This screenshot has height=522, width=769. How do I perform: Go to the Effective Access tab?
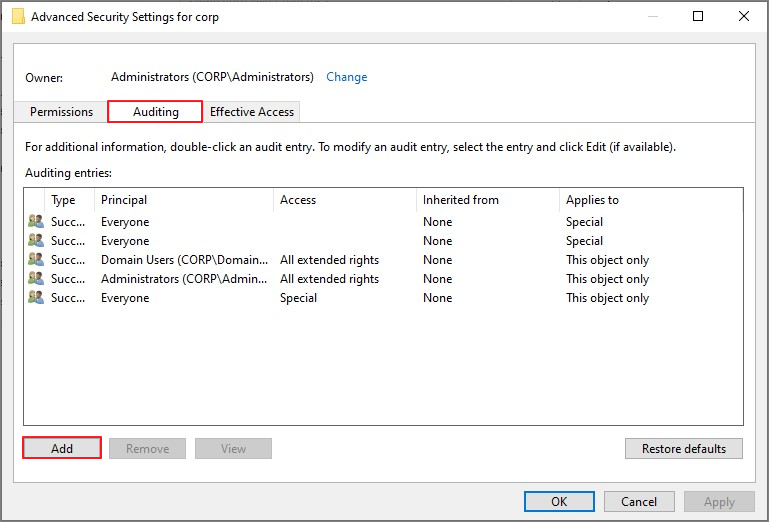(252, 112)
